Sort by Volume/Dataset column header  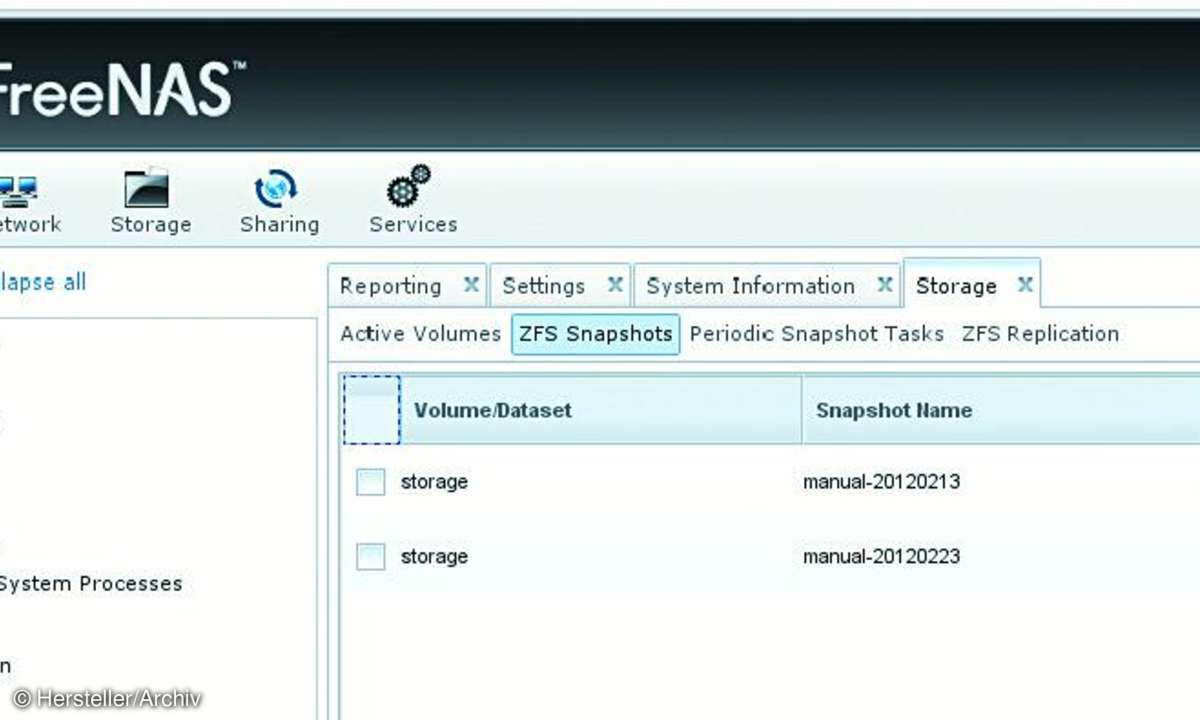(x=600, y=410)
